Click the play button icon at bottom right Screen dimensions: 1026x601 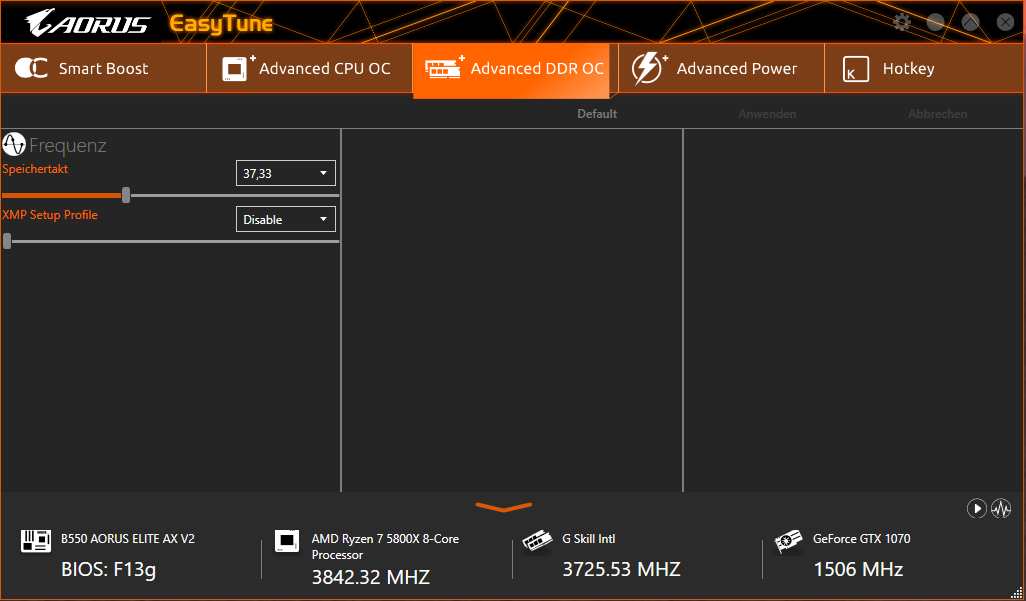tap(976, 508)
